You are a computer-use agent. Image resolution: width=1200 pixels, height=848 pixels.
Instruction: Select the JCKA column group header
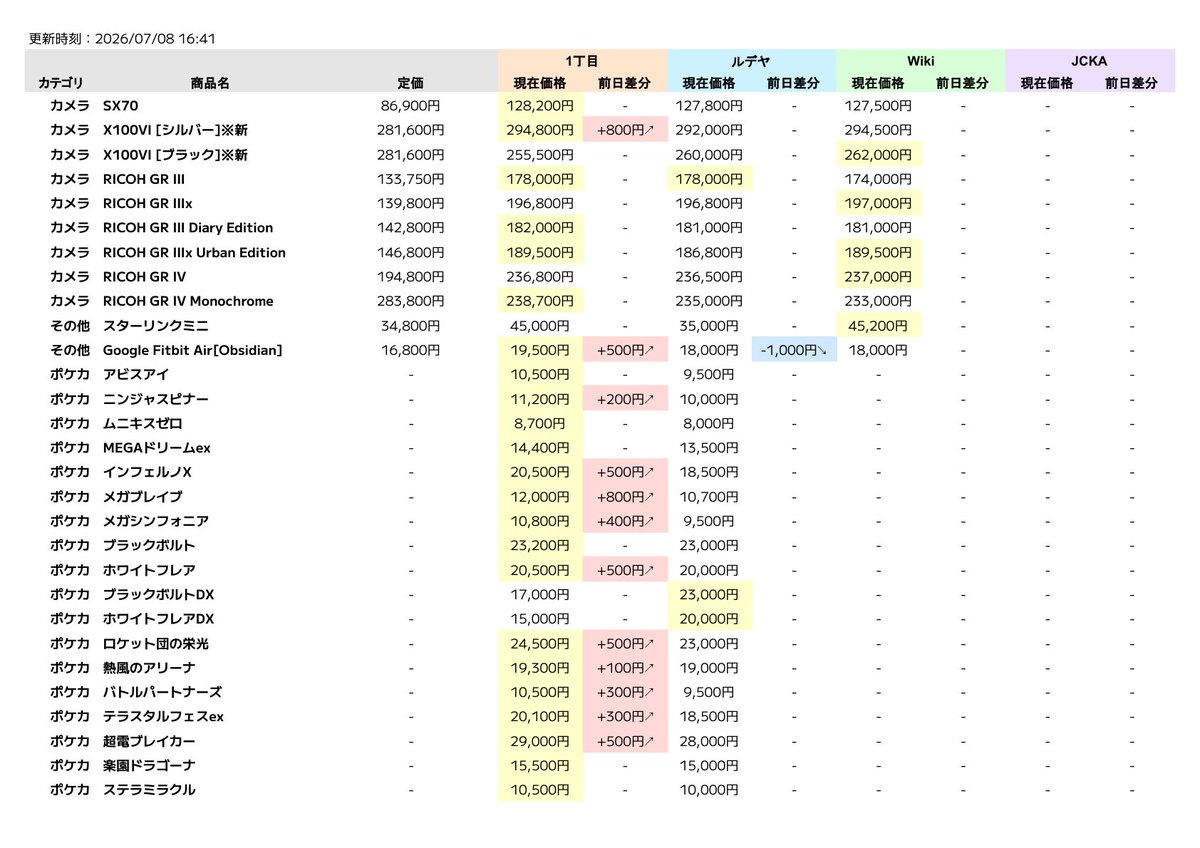tap(1089, 61)
